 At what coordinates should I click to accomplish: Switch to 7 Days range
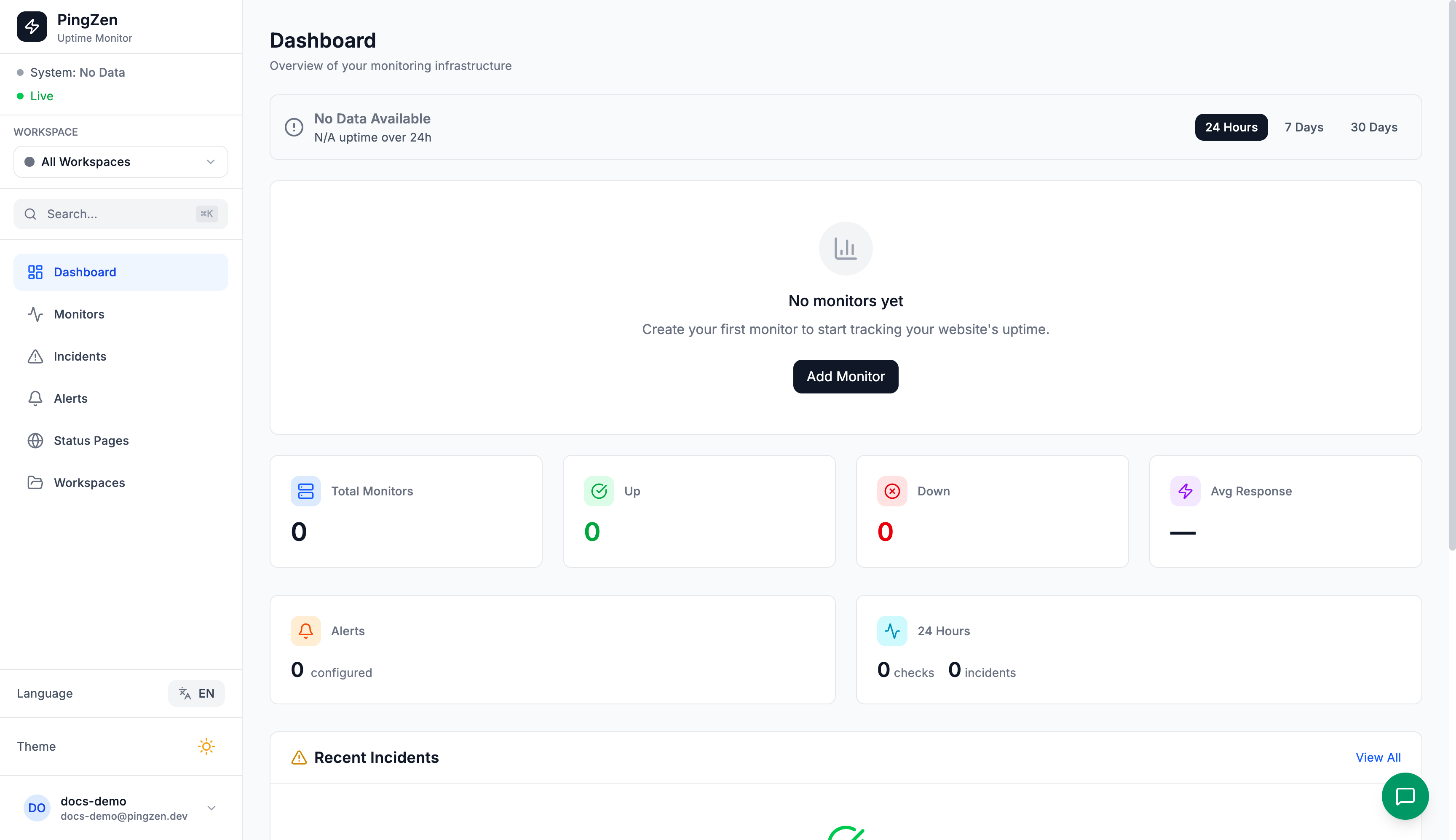coord(1304,127)
